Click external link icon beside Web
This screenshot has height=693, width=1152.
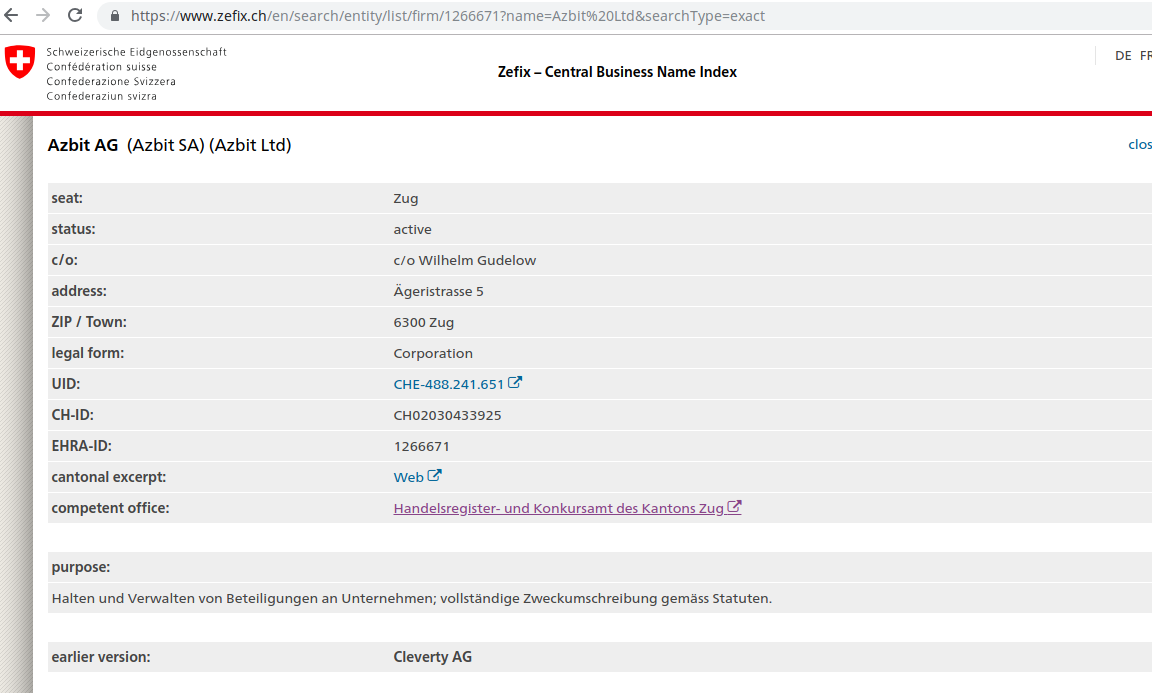(435, 475)
